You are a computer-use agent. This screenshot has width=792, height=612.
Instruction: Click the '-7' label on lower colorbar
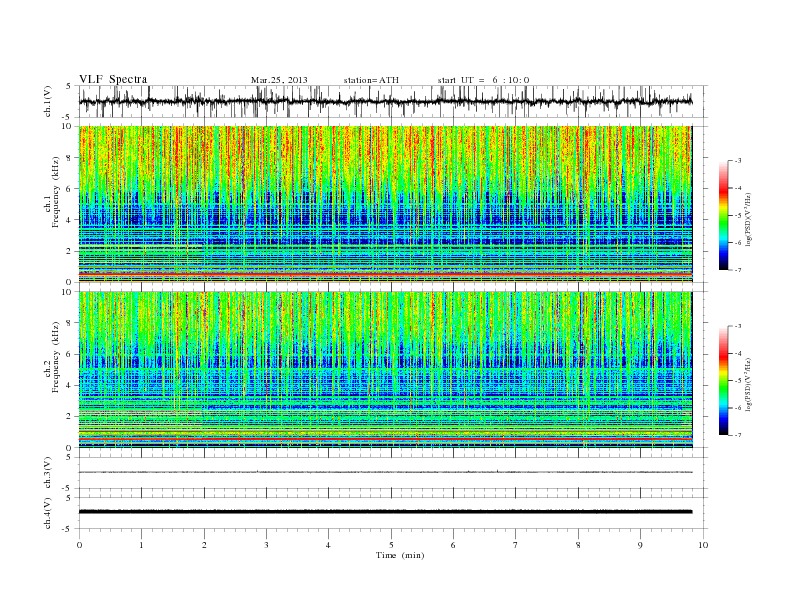point(738,435)
